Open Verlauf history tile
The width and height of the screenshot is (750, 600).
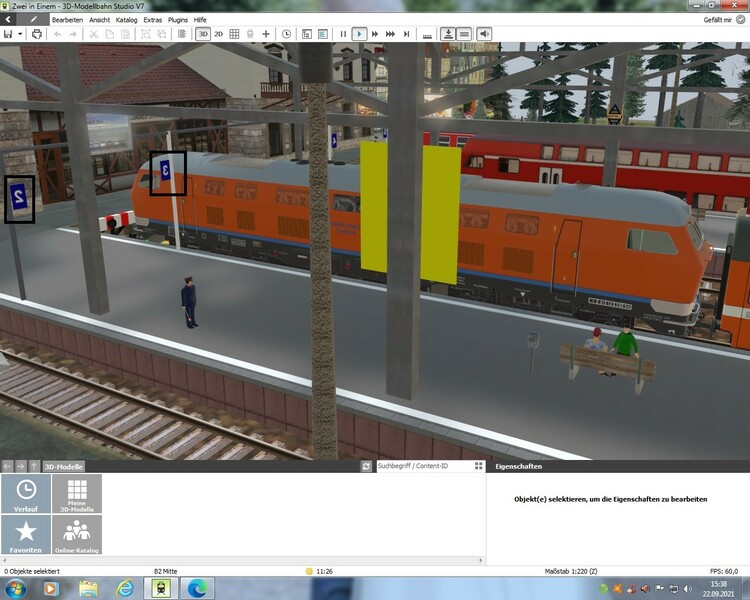coord(26,494)
